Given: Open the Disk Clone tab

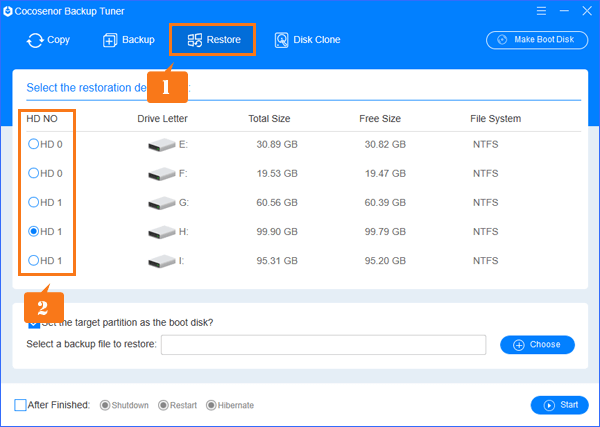Looking at the screenshot, I should pyautogui.click(x=307, y=40).
